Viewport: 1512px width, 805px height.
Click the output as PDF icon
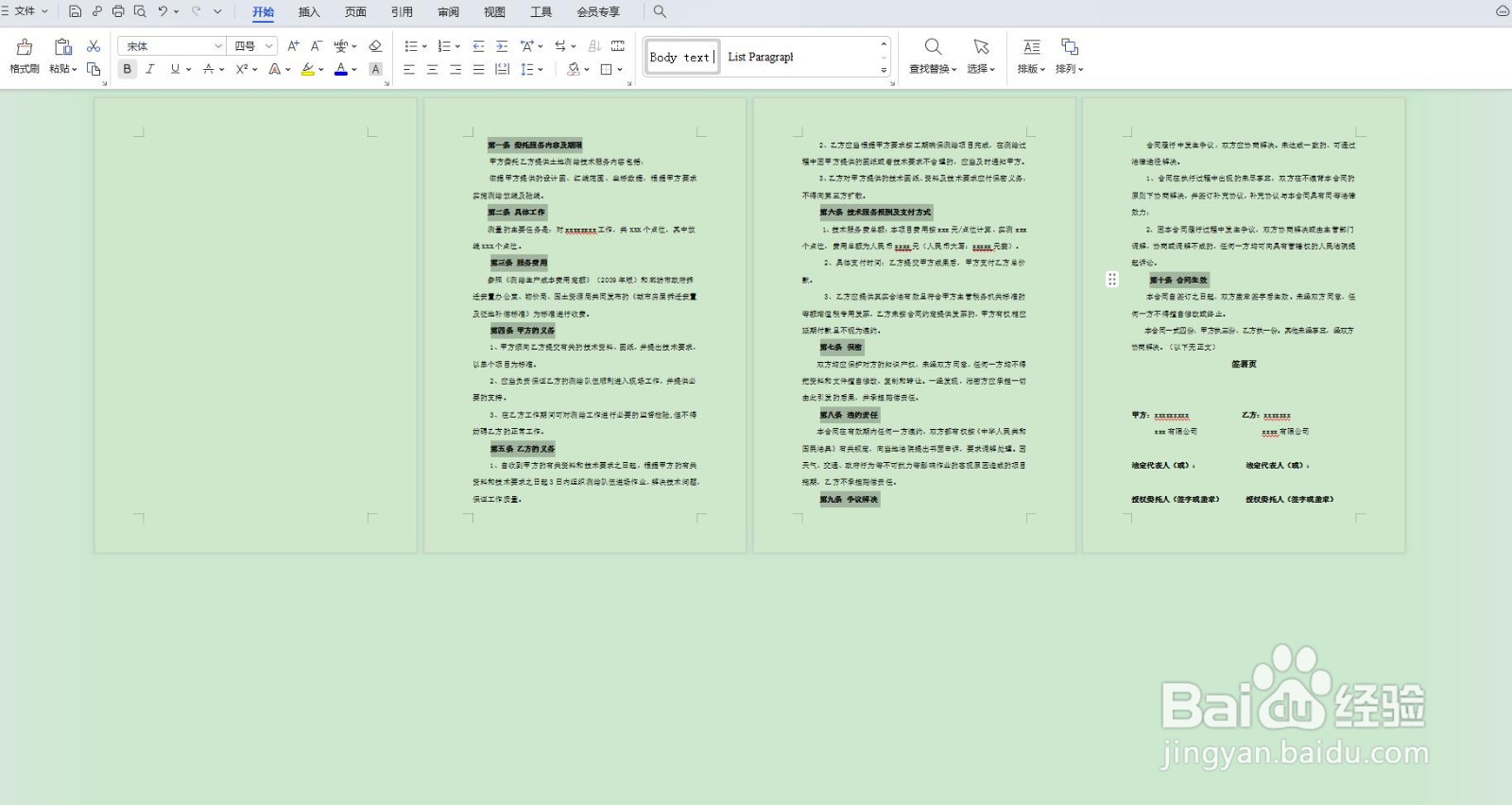click(x=96, y=11)
